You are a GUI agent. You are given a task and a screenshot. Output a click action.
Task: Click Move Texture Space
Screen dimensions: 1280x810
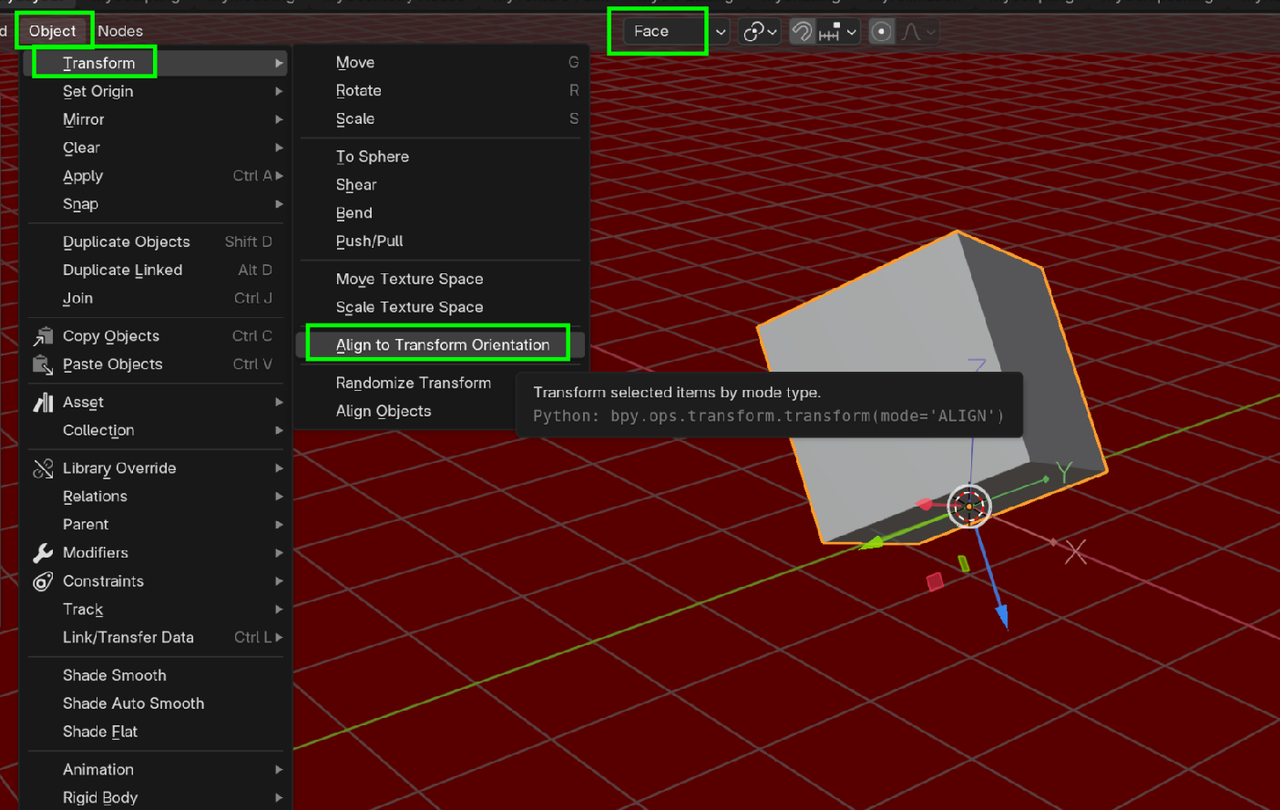click(x=441, y=279)
